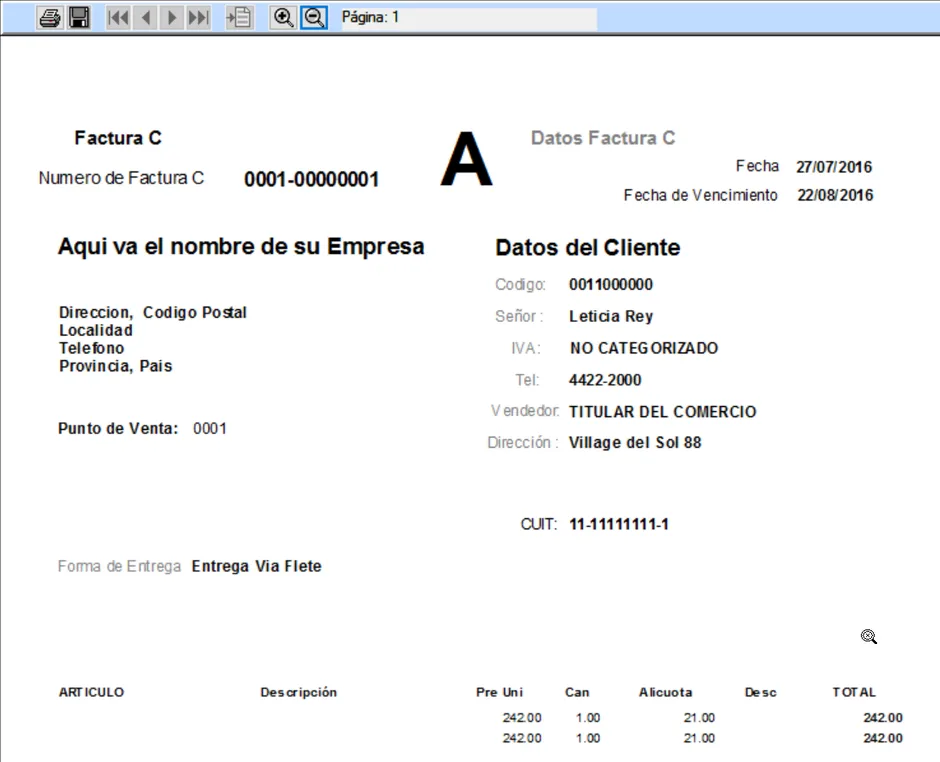Go to previous page arrow
Screen dimensions: 940x762
[146, 17]
